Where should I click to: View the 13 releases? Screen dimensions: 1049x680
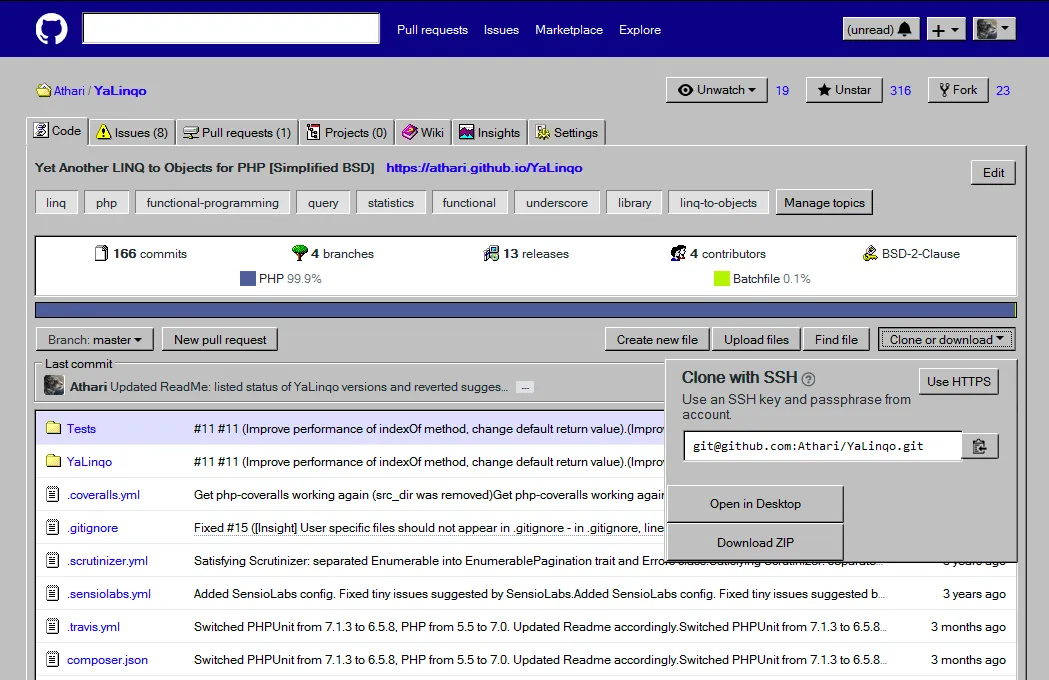coord(526,254)
